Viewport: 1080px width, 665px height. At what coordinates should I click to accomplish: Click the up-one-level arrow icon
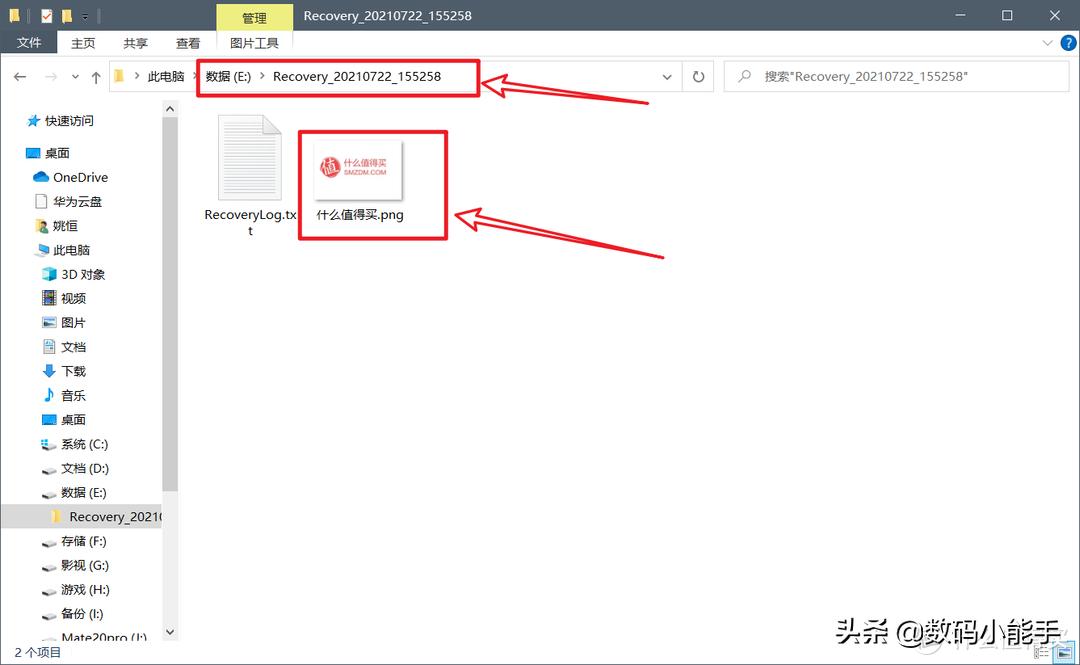[95, 76]
